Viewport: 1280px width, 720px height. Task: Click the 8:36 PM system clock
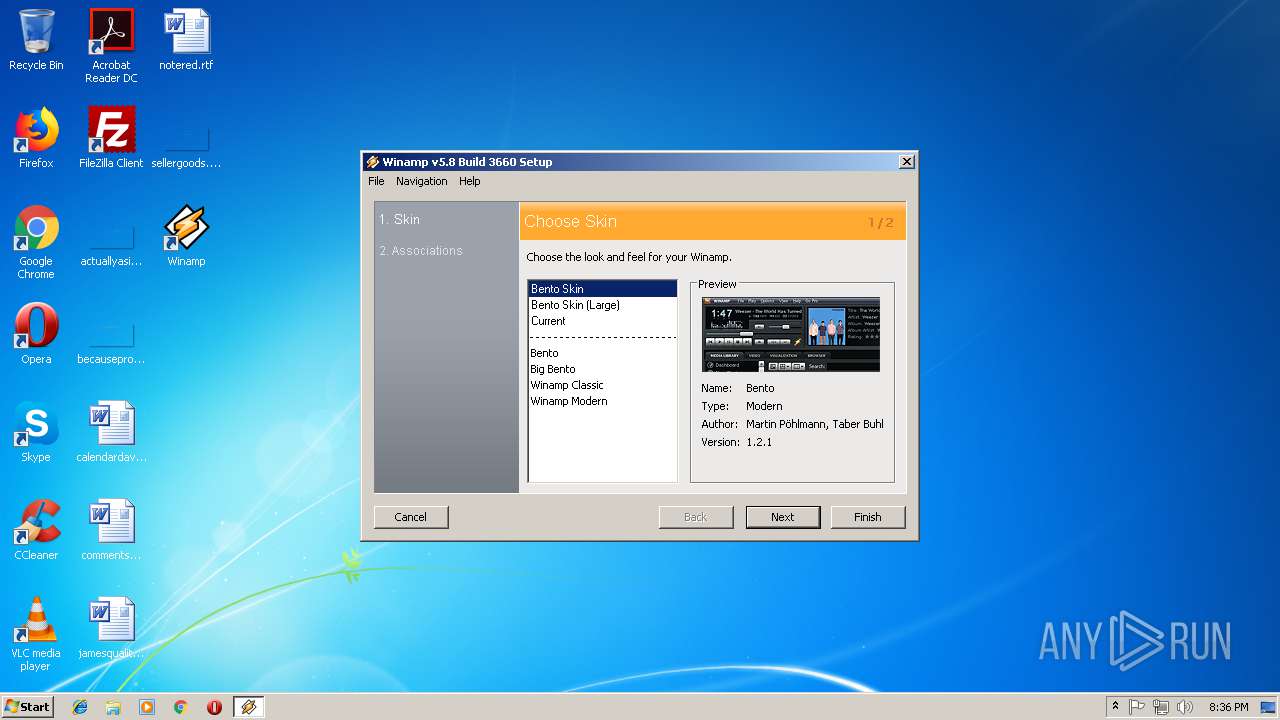click(1228, 707)
